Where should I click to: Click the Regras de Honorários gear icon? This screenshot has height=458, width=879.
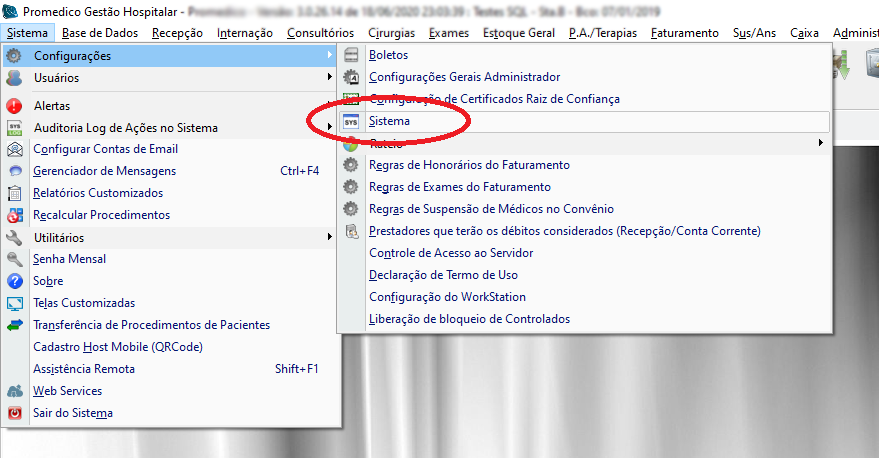click(351, 165)
